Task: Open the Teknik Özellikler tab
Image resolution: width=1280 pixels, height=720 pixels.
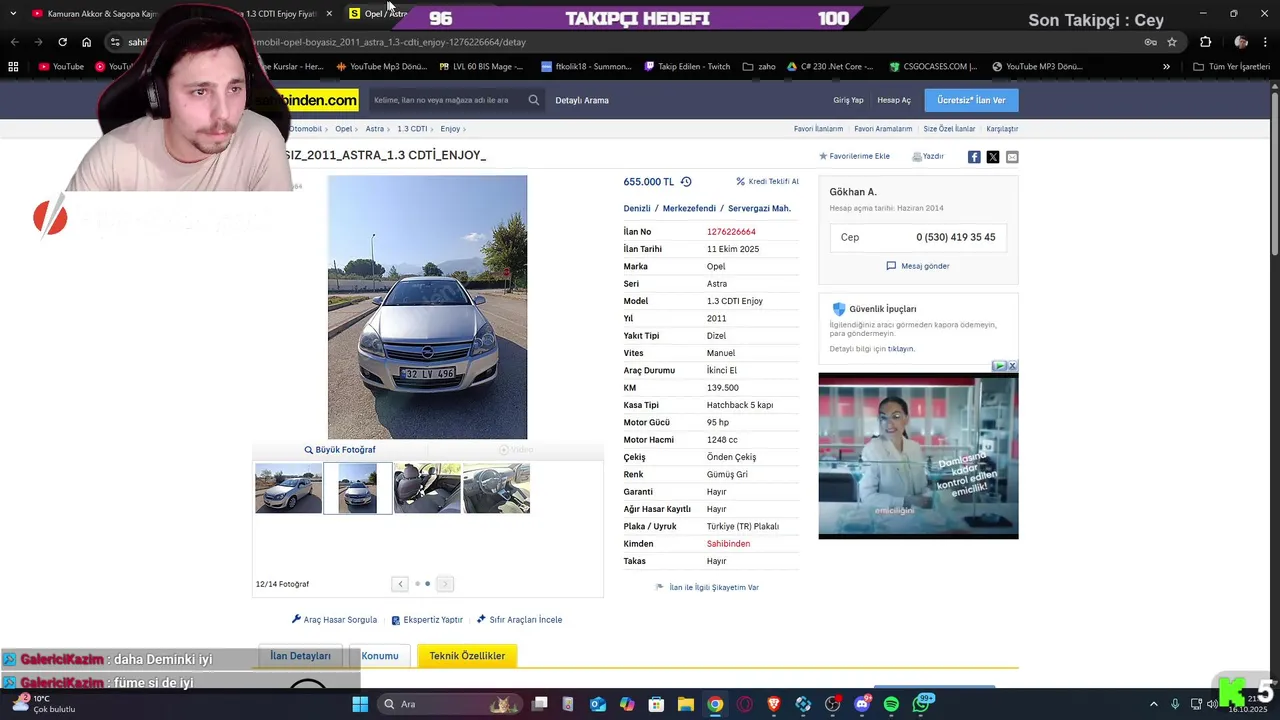Action: point(467,656)
